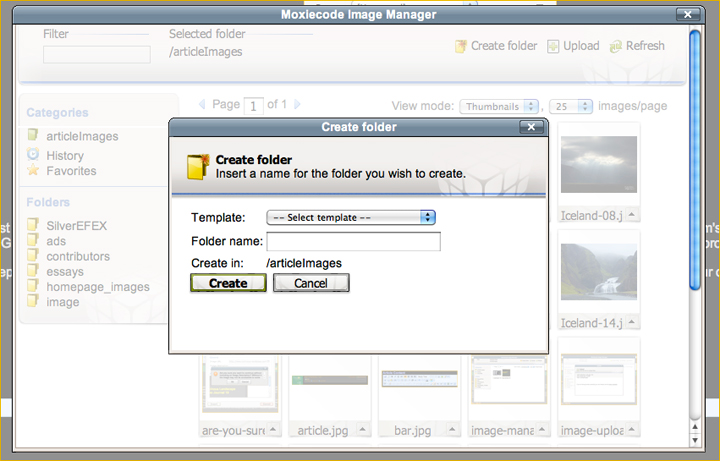The height and width of the screenshot is (461, 720).
Task: Go to previous page arrow
Action: pos(202,105)
